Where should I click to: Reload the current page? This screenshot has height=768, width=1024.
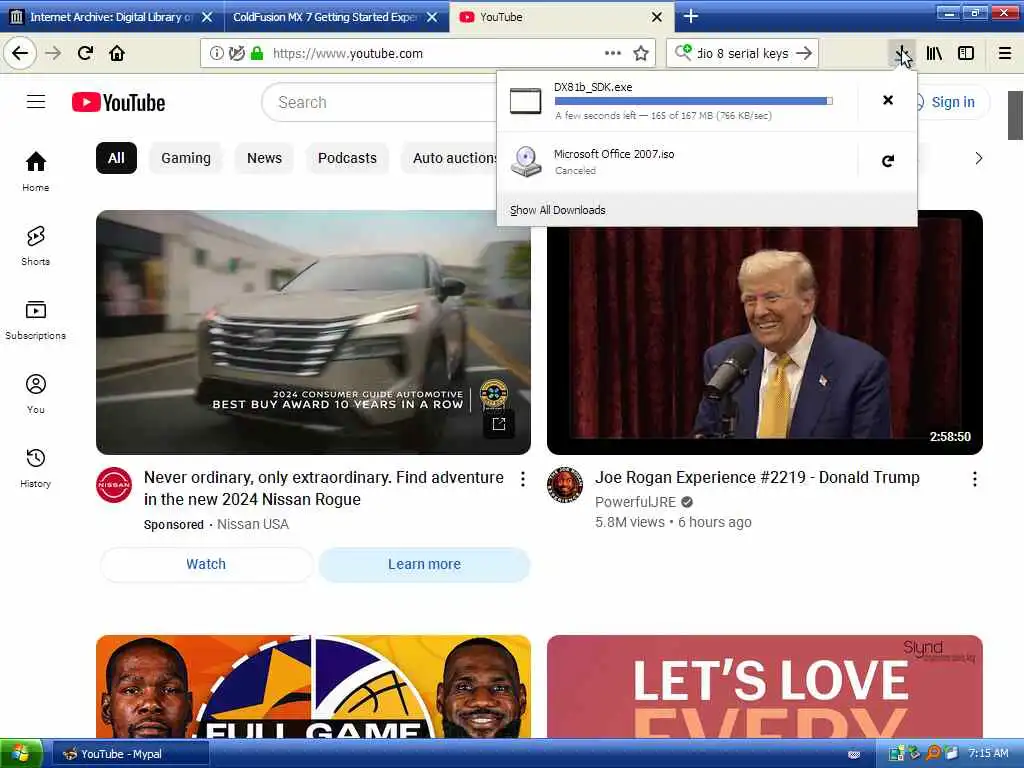[85, 53]
